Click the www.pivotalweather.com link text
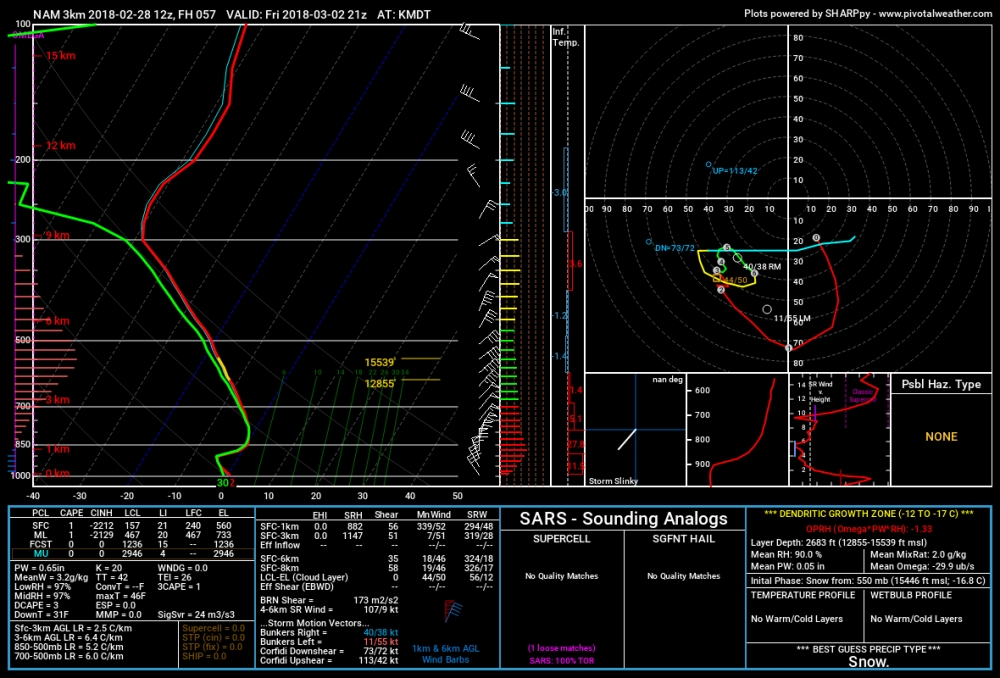This screenshot has width=1000, height=678. [935, 13]
